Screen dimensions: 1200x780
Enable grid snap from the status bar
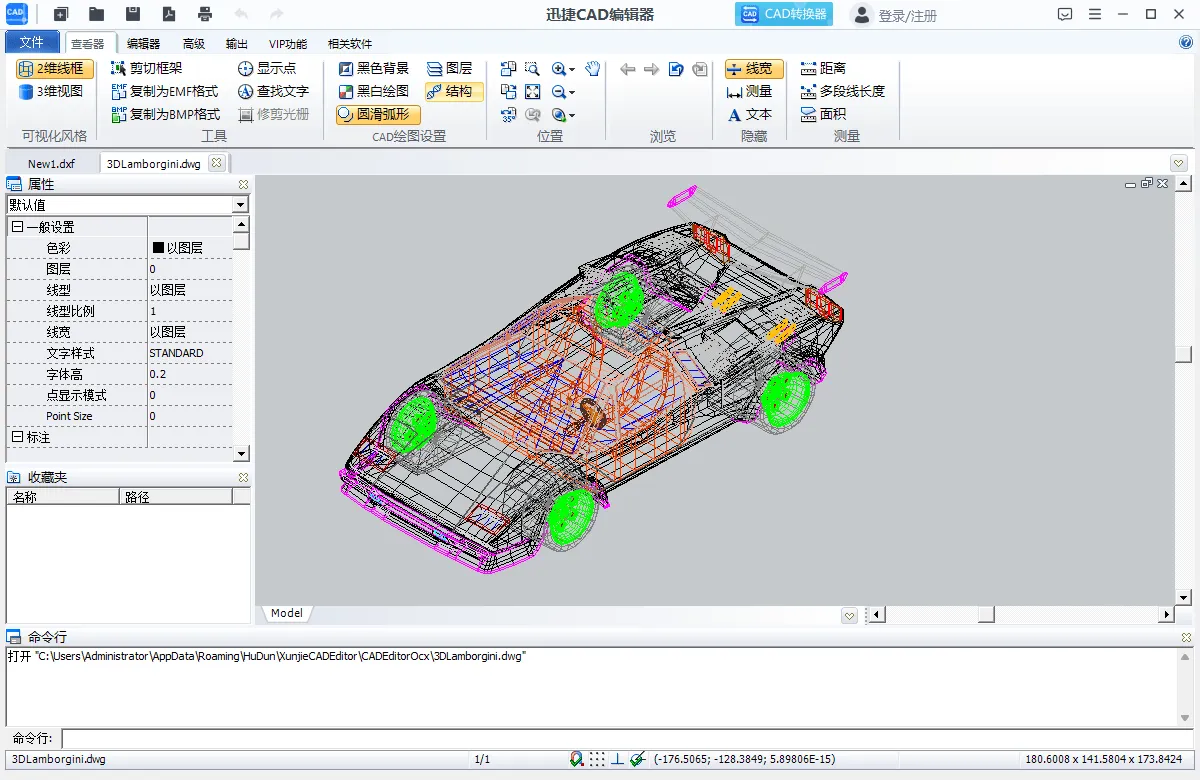[597, 758]
